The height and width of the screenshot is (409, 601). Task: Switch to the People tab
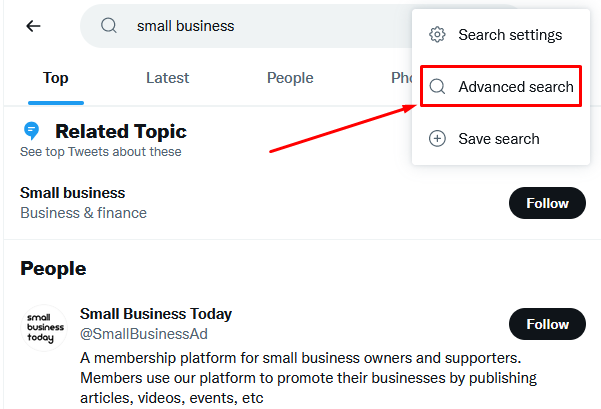point(290,78)
